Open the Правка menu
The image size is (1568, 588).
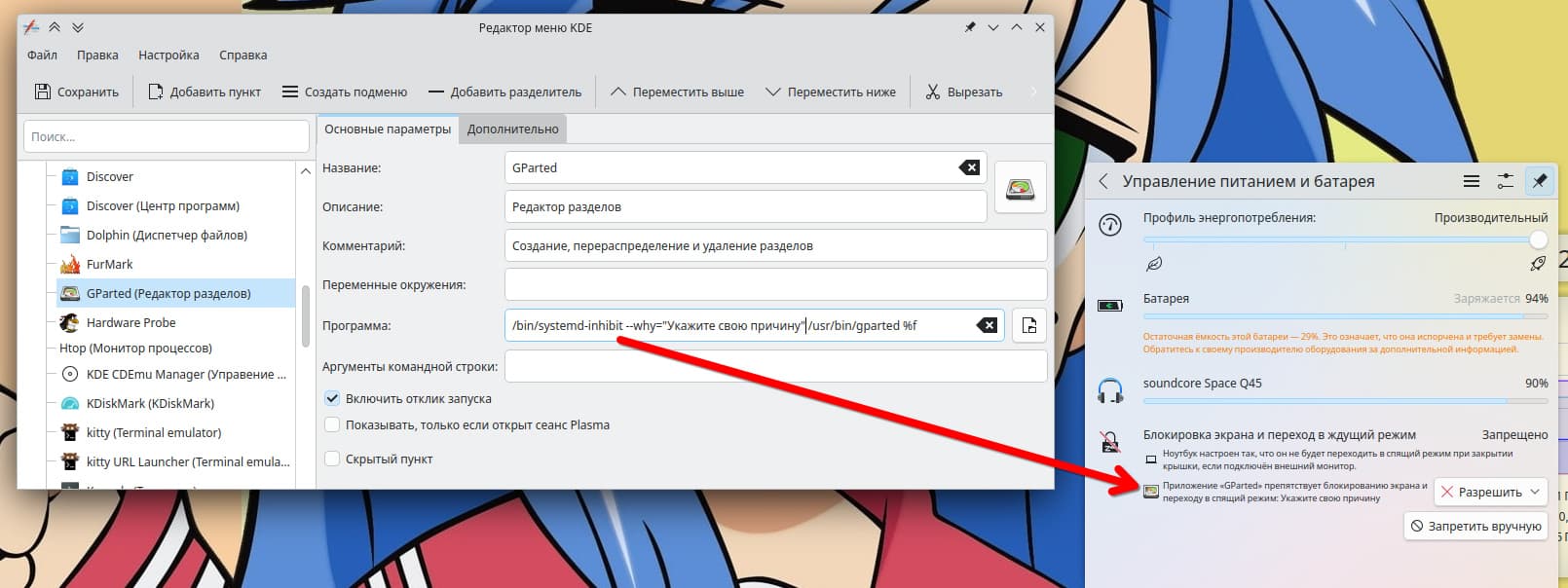point(97,55)
